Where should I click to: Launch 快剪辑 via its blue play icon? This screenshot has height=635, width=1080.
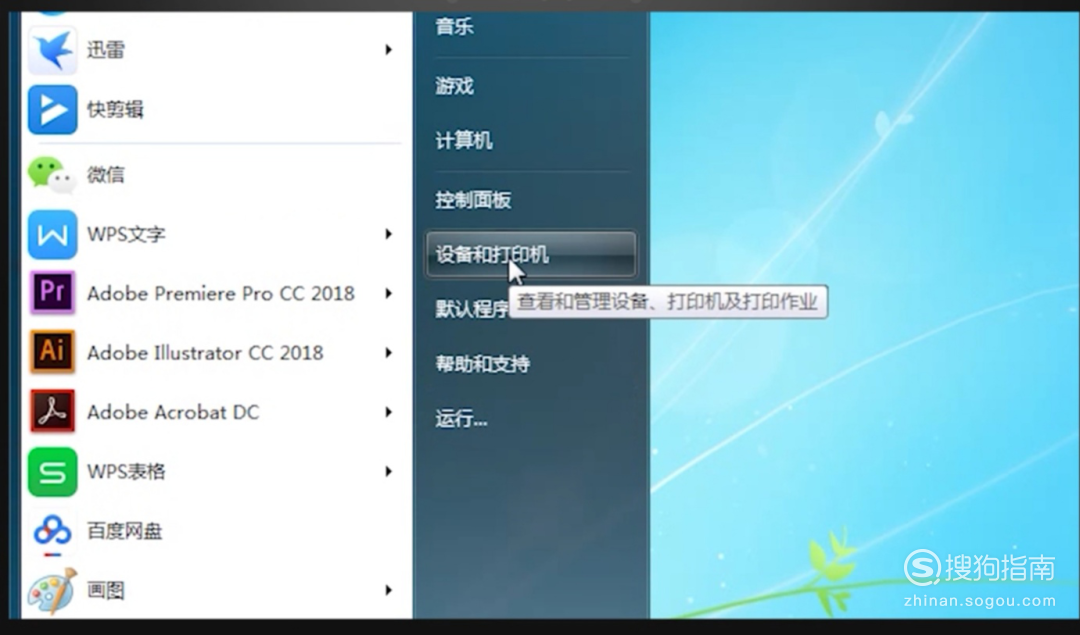coord(52,110)
